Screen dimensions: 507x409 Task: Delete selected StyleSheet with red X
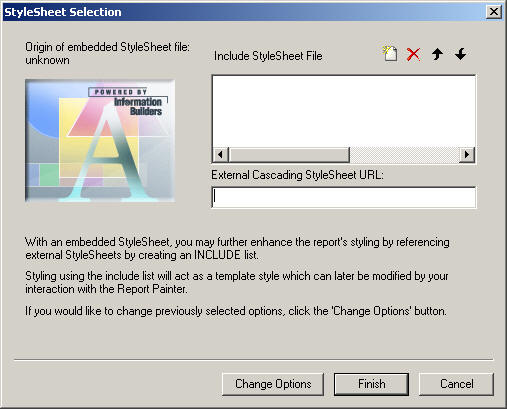coord(413,54)
